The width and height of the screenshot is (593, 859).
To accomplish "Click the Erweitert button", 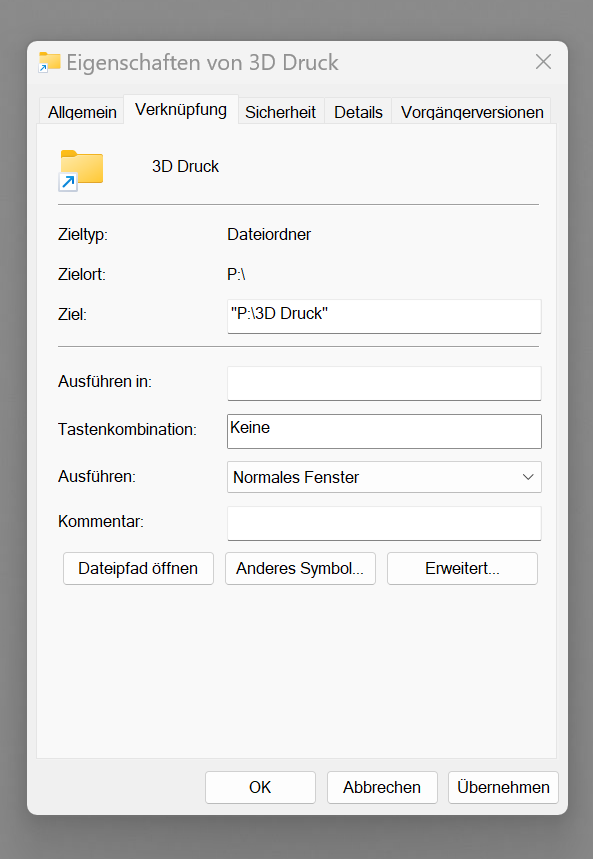I will (x=462, y=568).
